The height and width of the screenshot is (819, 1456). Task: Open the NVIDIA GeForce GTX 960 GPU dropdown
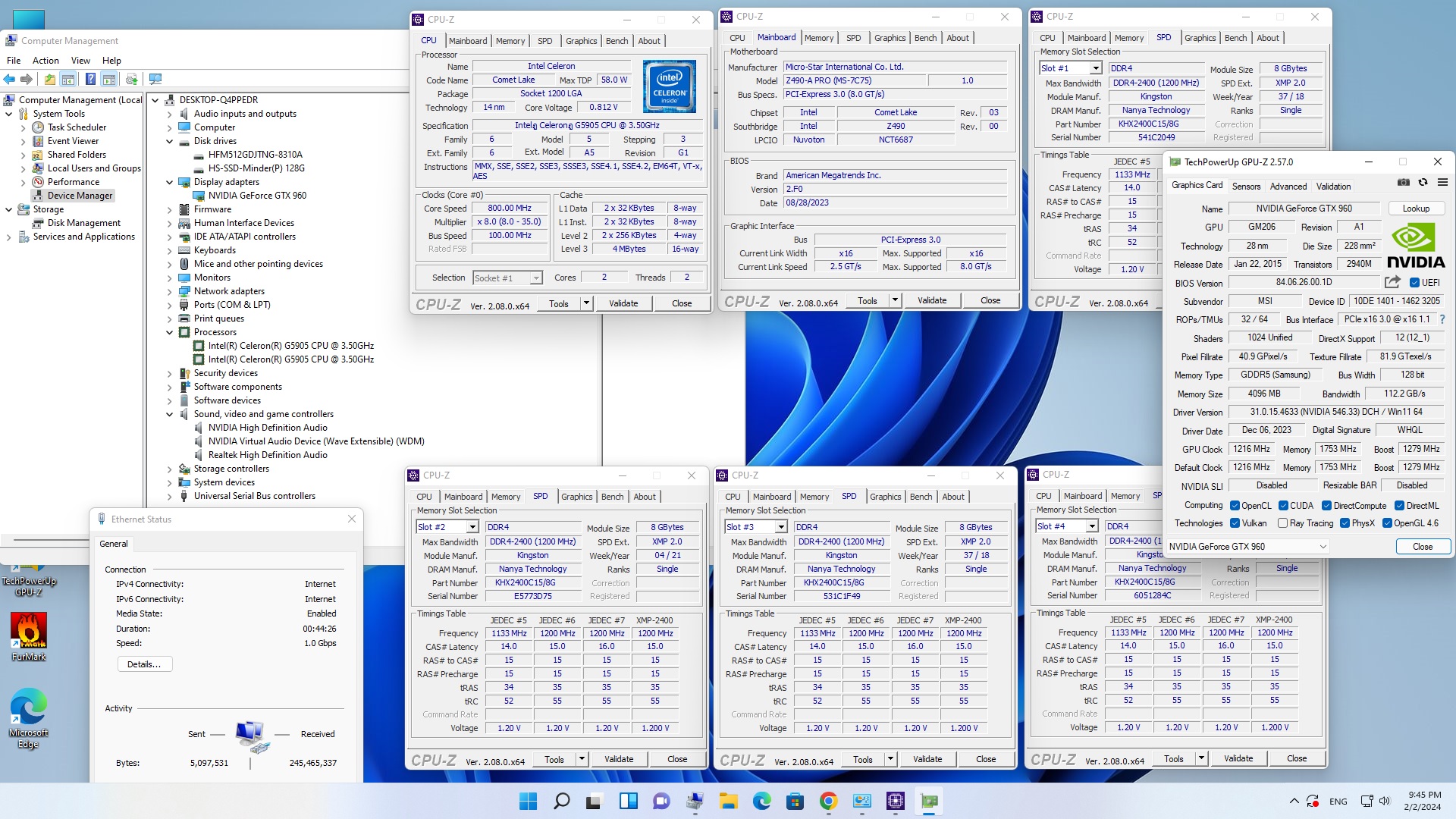(x=1323, y=547)
